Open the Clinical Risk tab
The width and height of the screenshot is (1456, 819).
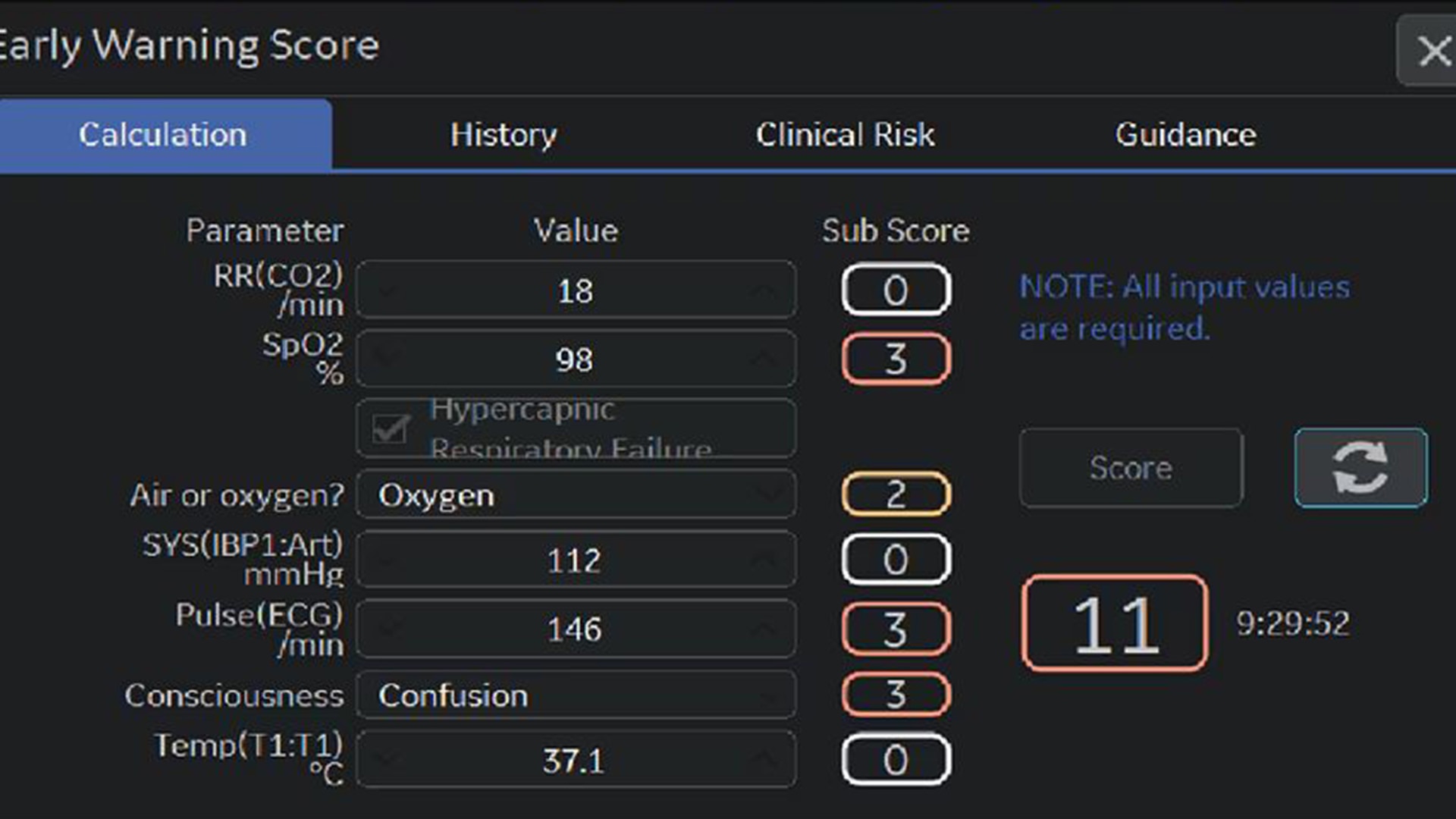845,135
